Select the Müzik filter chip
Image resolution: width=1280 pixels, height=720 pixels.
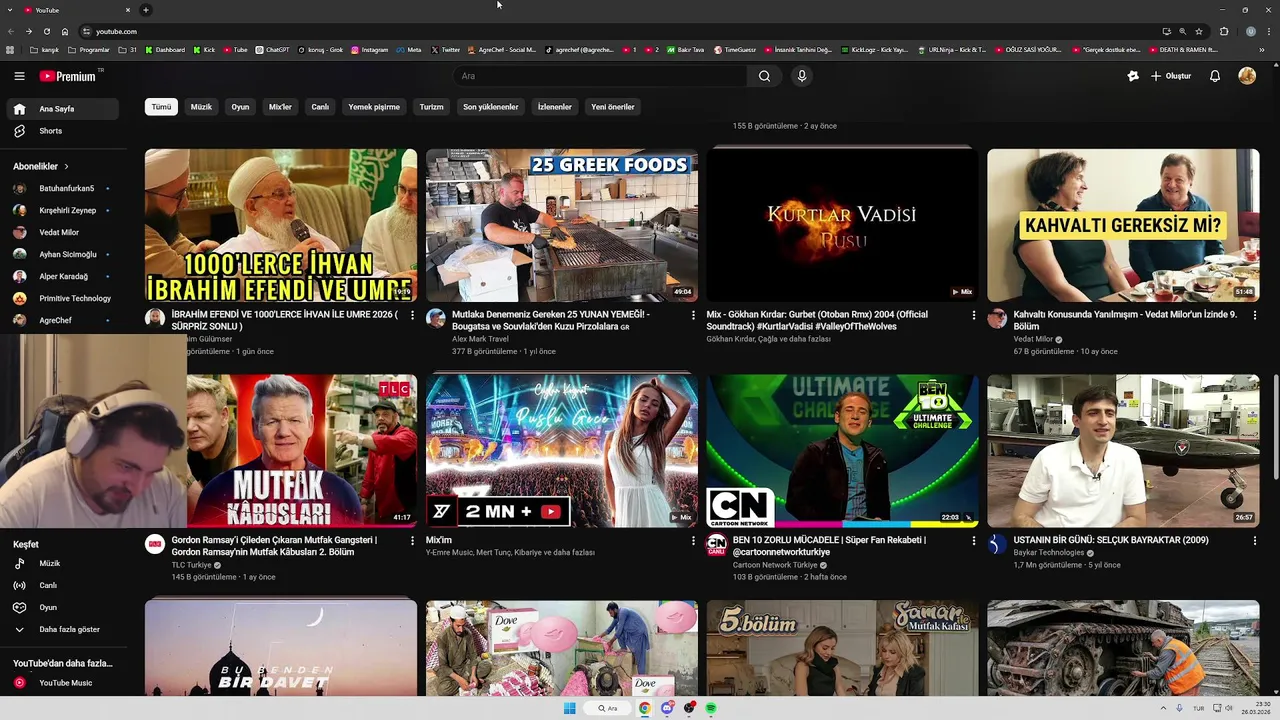201,107
